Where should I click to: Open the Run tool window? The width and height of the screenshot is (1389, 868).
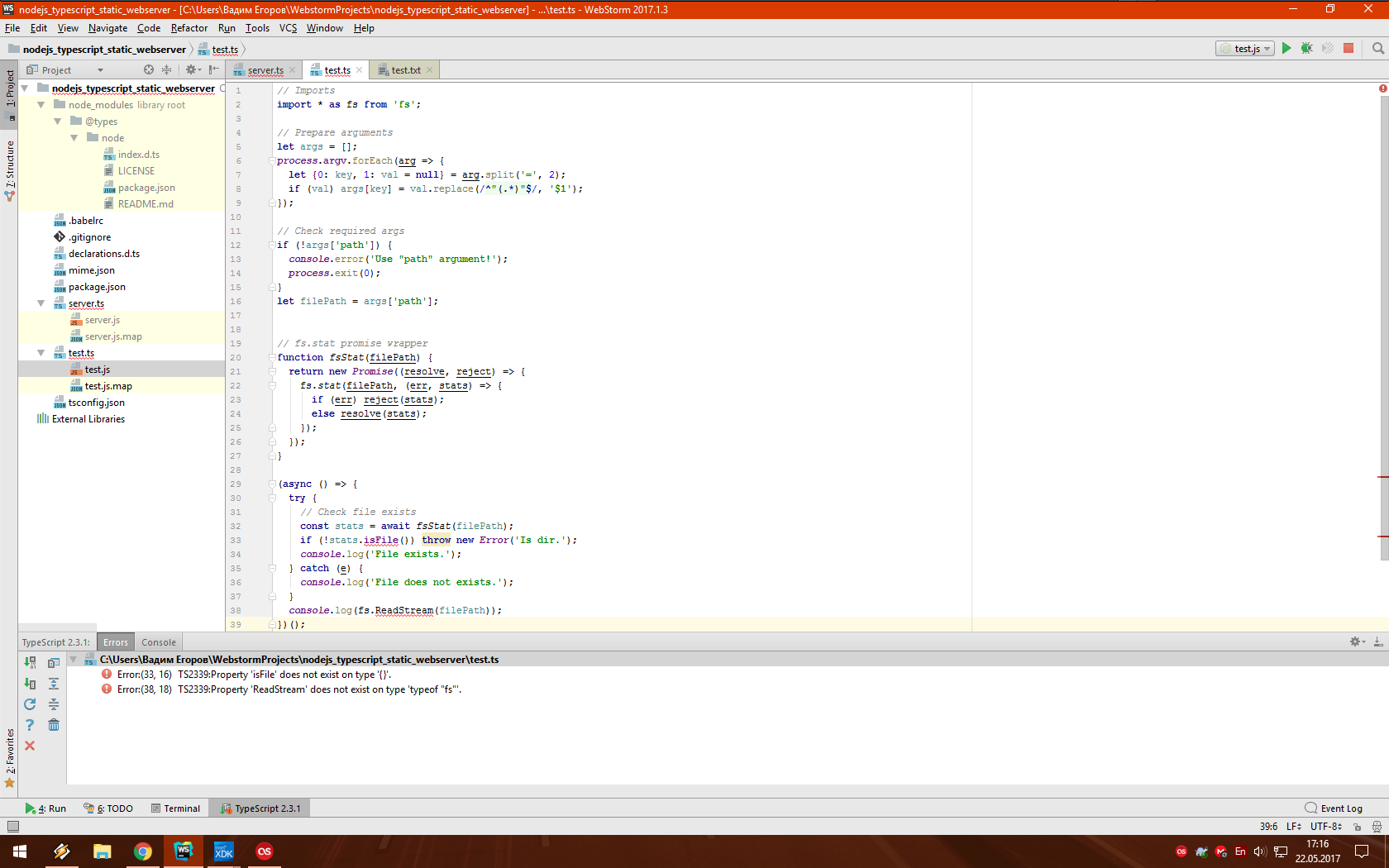point(46,808)
